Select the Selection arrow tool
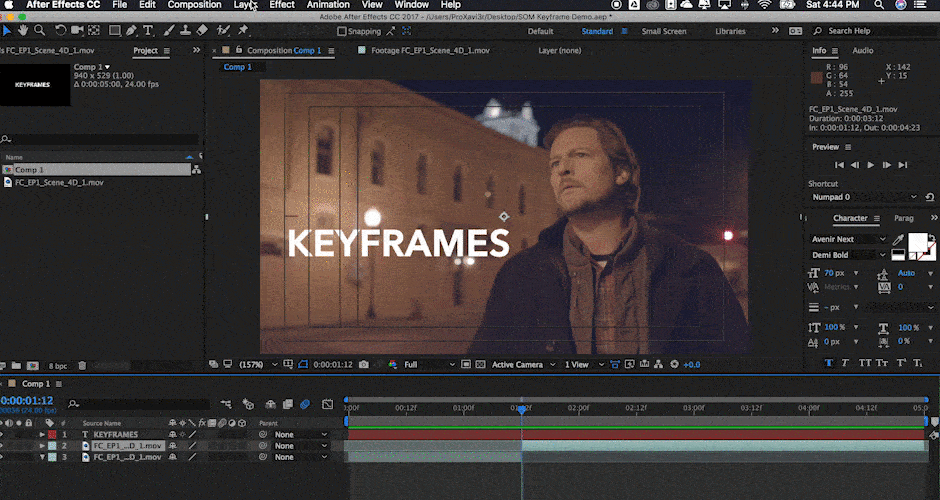Viewport: 940px width, 500px height. pyautogui.click(x=7, y=30)
